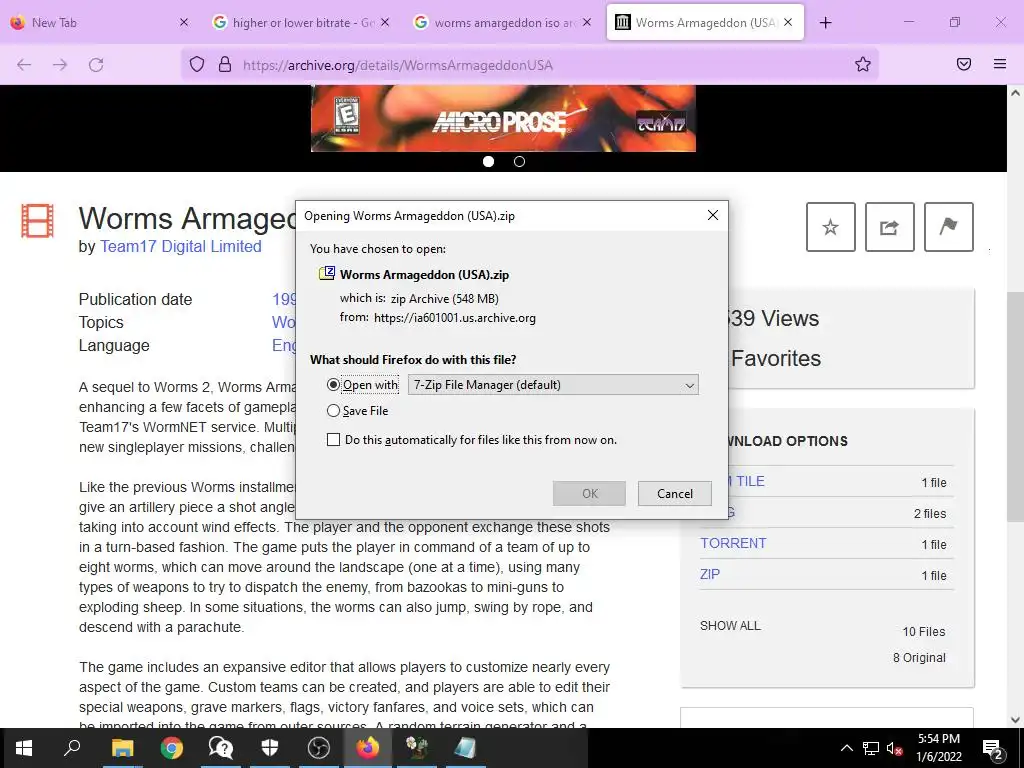
Task: Select first carousel dot indicator
Action: pos(488,161)
